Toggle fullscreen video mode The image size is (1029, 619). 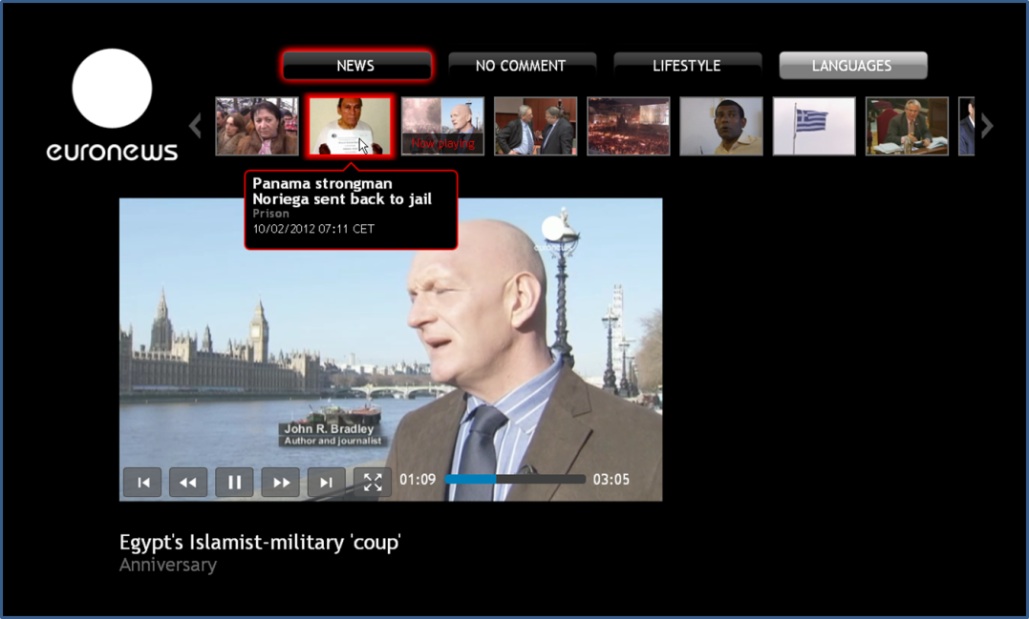(372, 482)
